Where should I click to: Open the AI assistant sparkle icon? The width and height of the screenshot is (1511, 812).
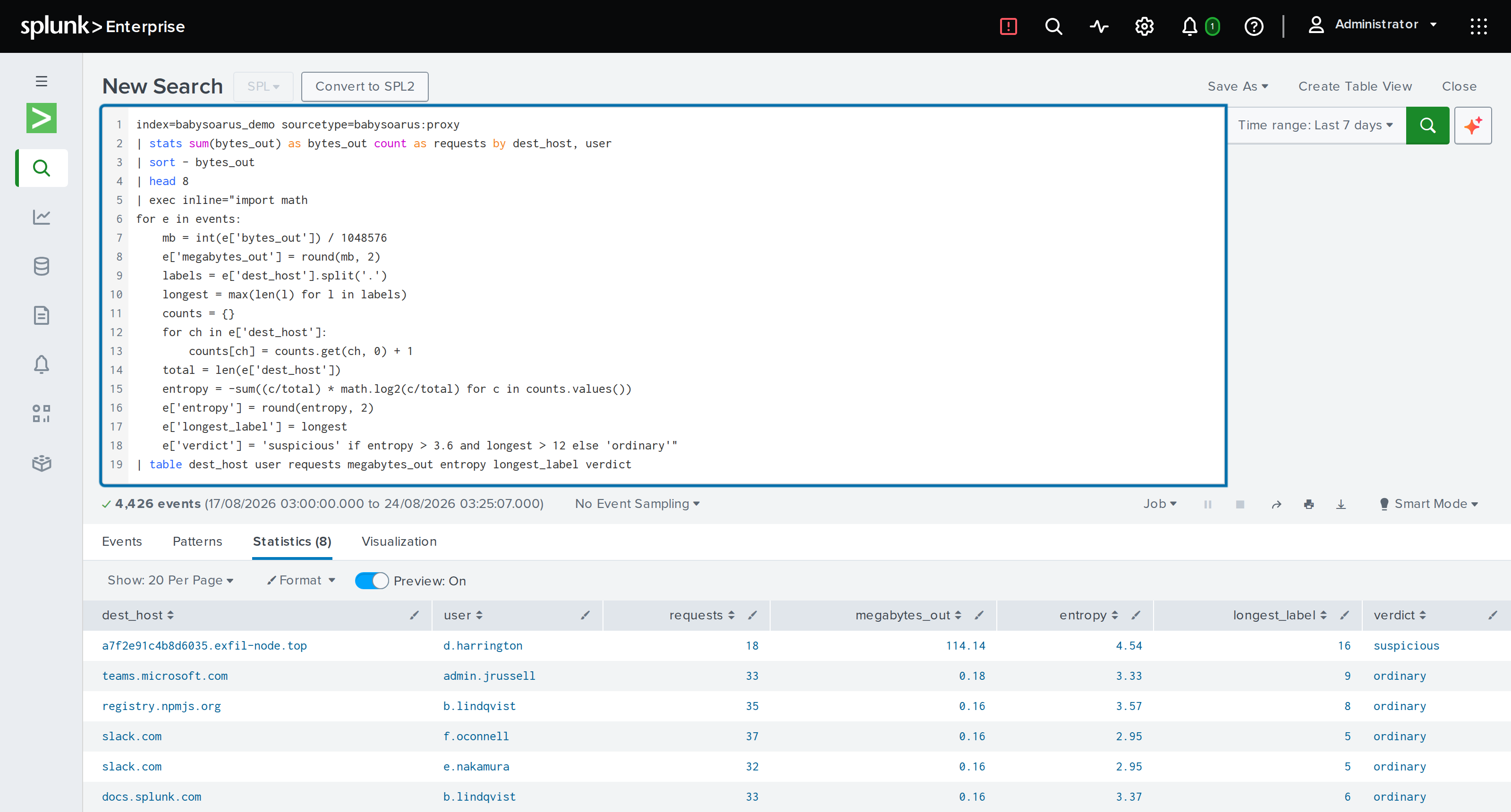[x=1472, y=126]
